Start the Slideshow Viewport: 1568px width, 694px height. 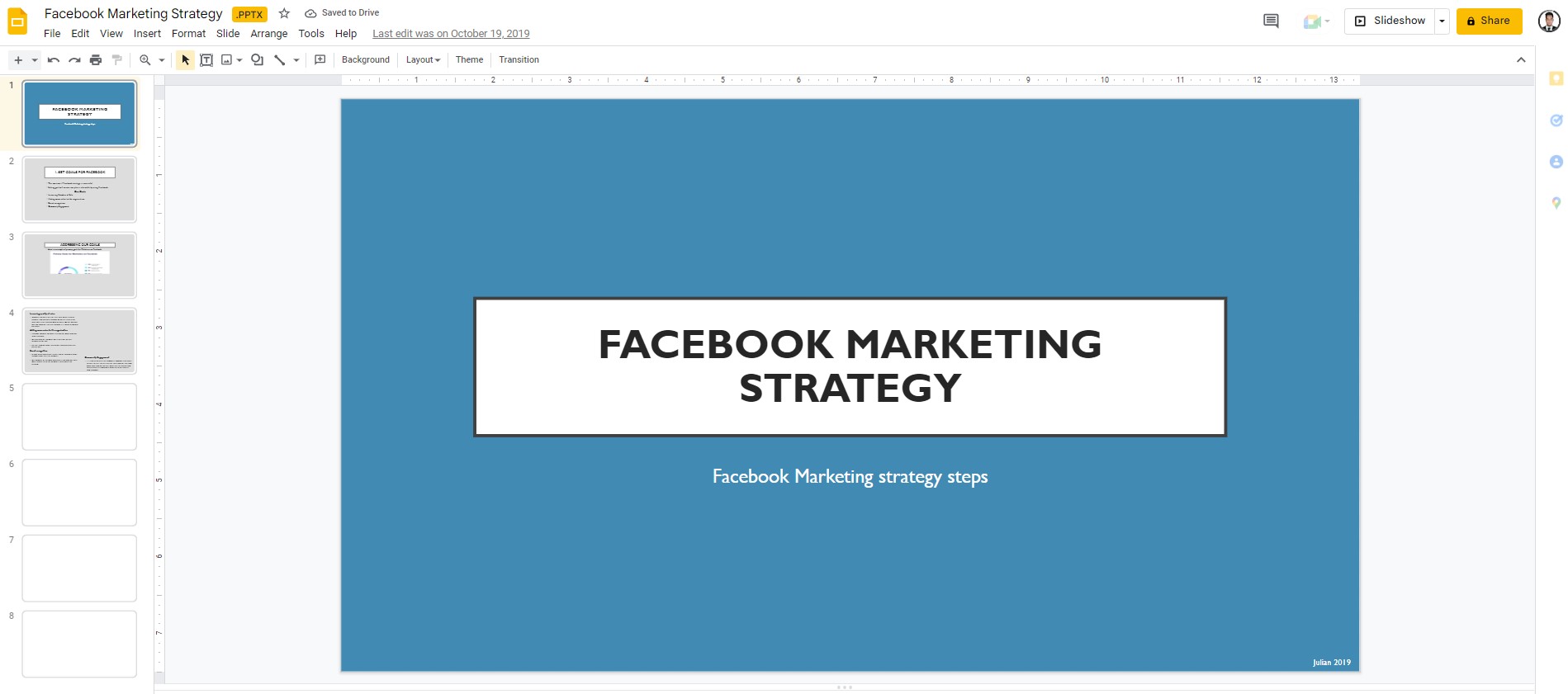[x=1390, y=21]
